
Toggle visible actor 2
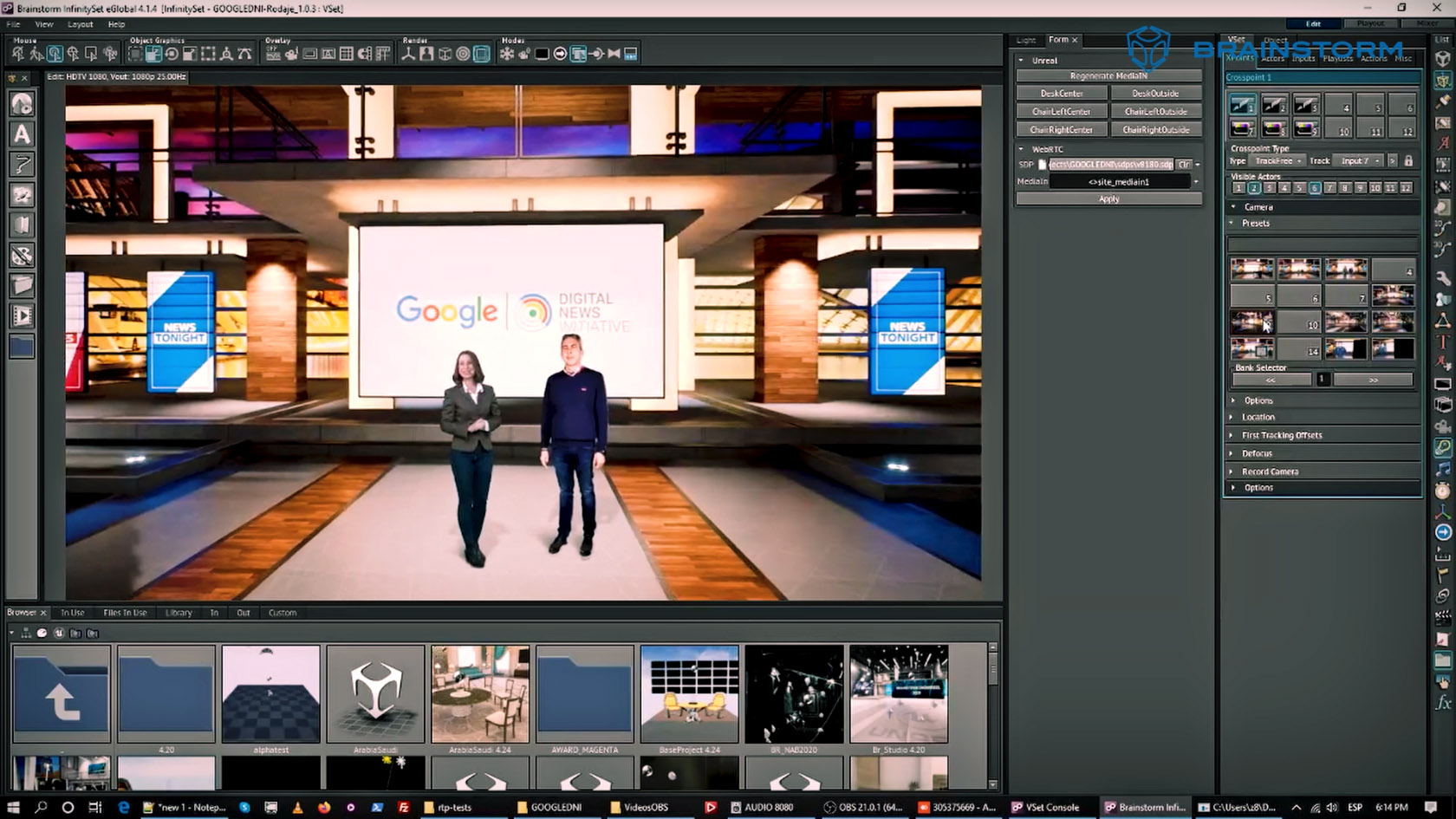(x=1253, y=188)
